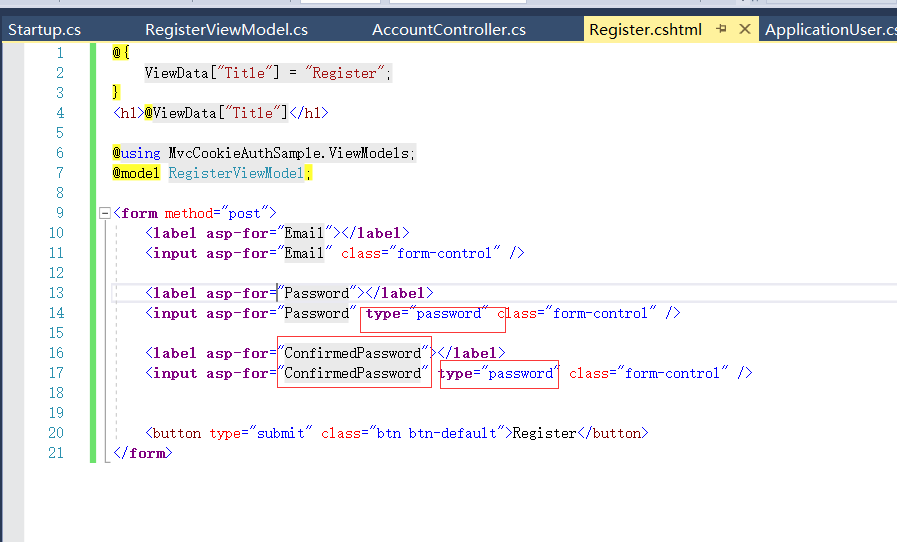Click the Register text inside button tag
The image size is (897, 542).
pos(544,434)
